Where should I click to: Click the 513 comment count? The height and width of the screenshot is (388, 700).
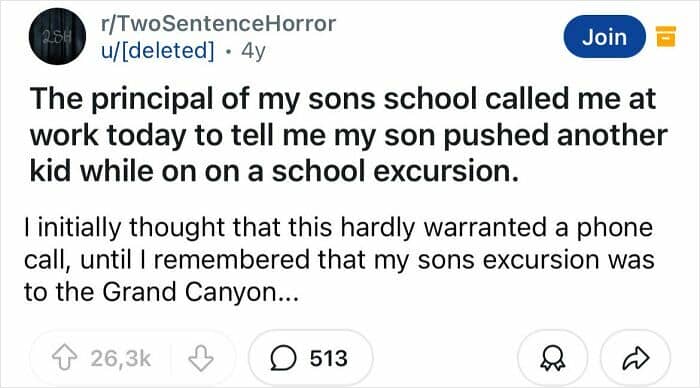pos(329,359)
